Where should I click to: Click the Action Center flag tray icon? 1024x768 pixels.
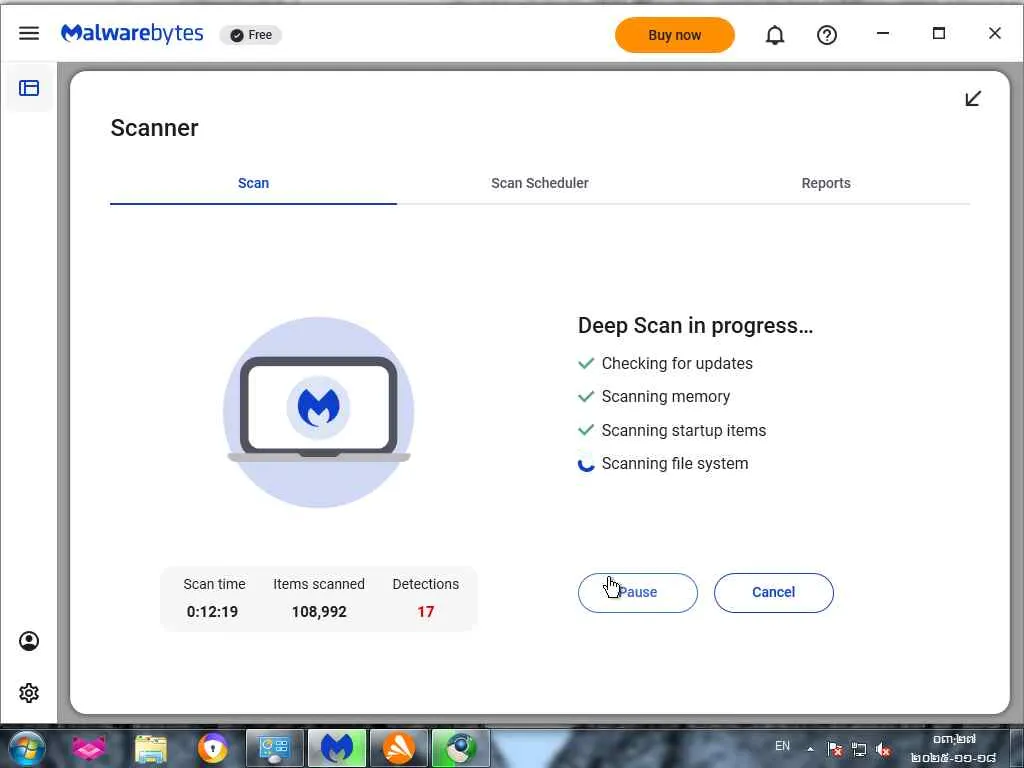click(x=834, y=749)
